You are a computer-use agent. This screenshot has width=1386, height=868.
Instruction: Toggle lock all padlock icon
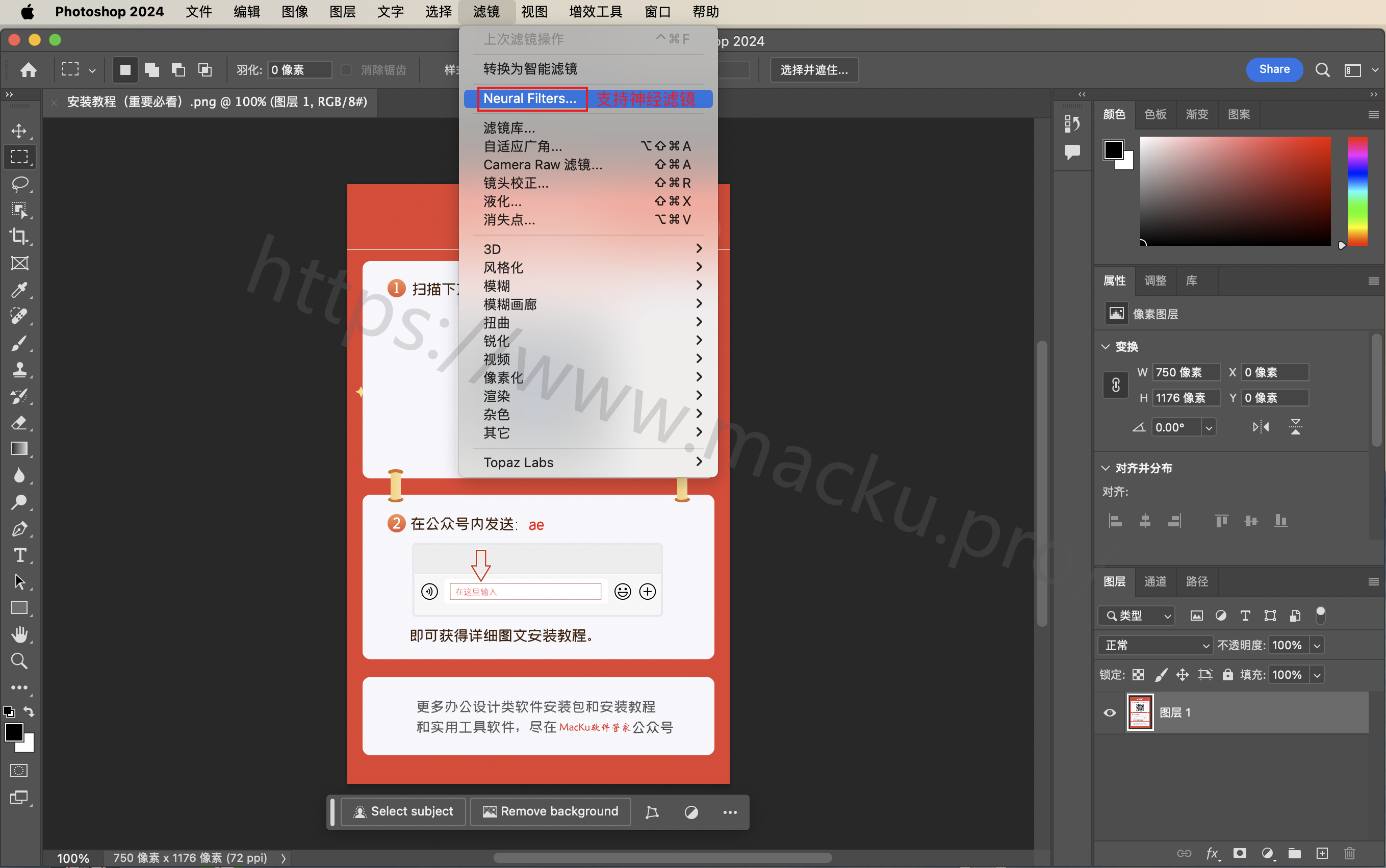[x=1227, y=675]
